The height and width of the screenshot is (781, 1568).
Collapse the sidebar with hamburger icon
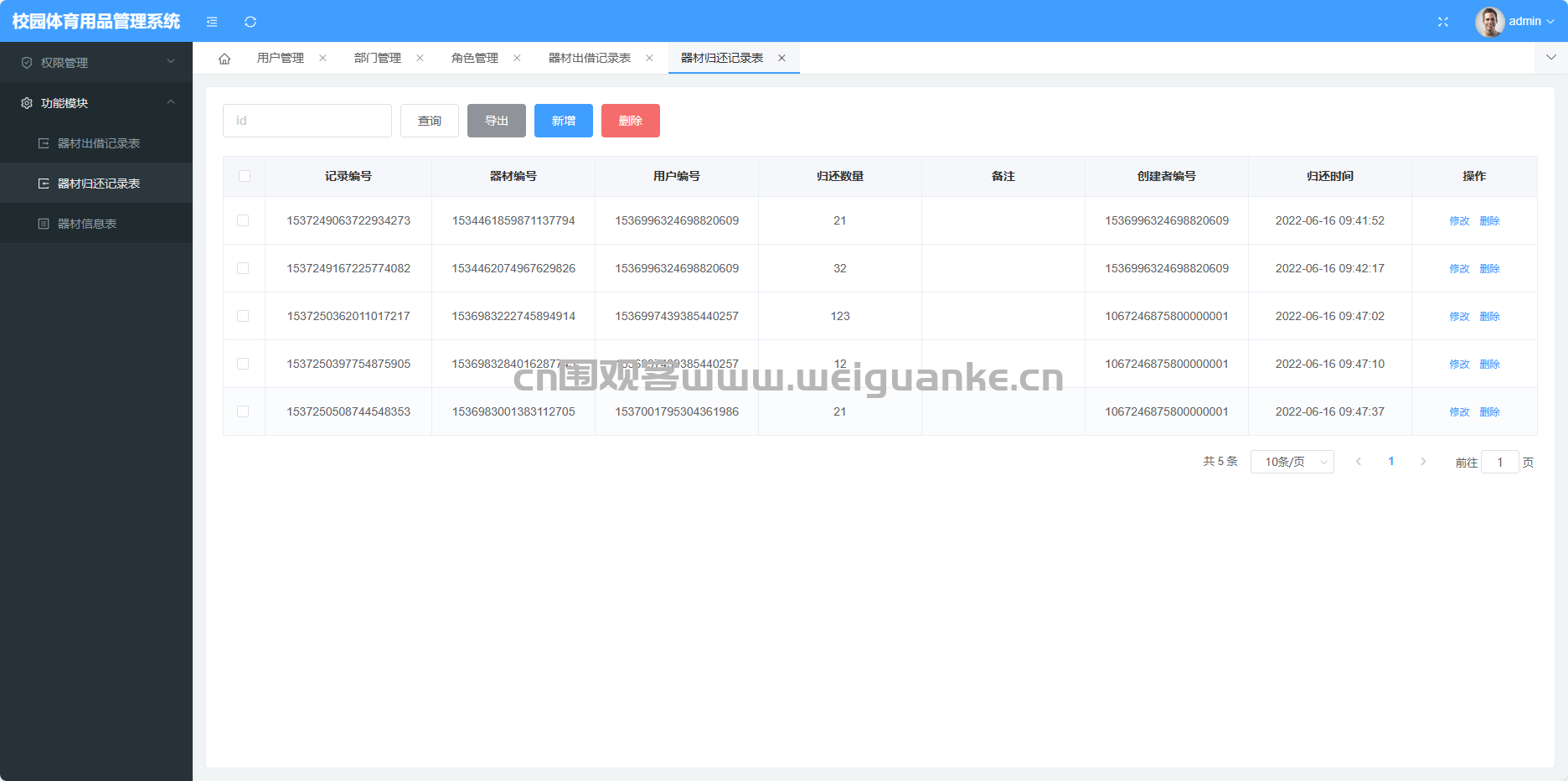click(x=212, y=22)
